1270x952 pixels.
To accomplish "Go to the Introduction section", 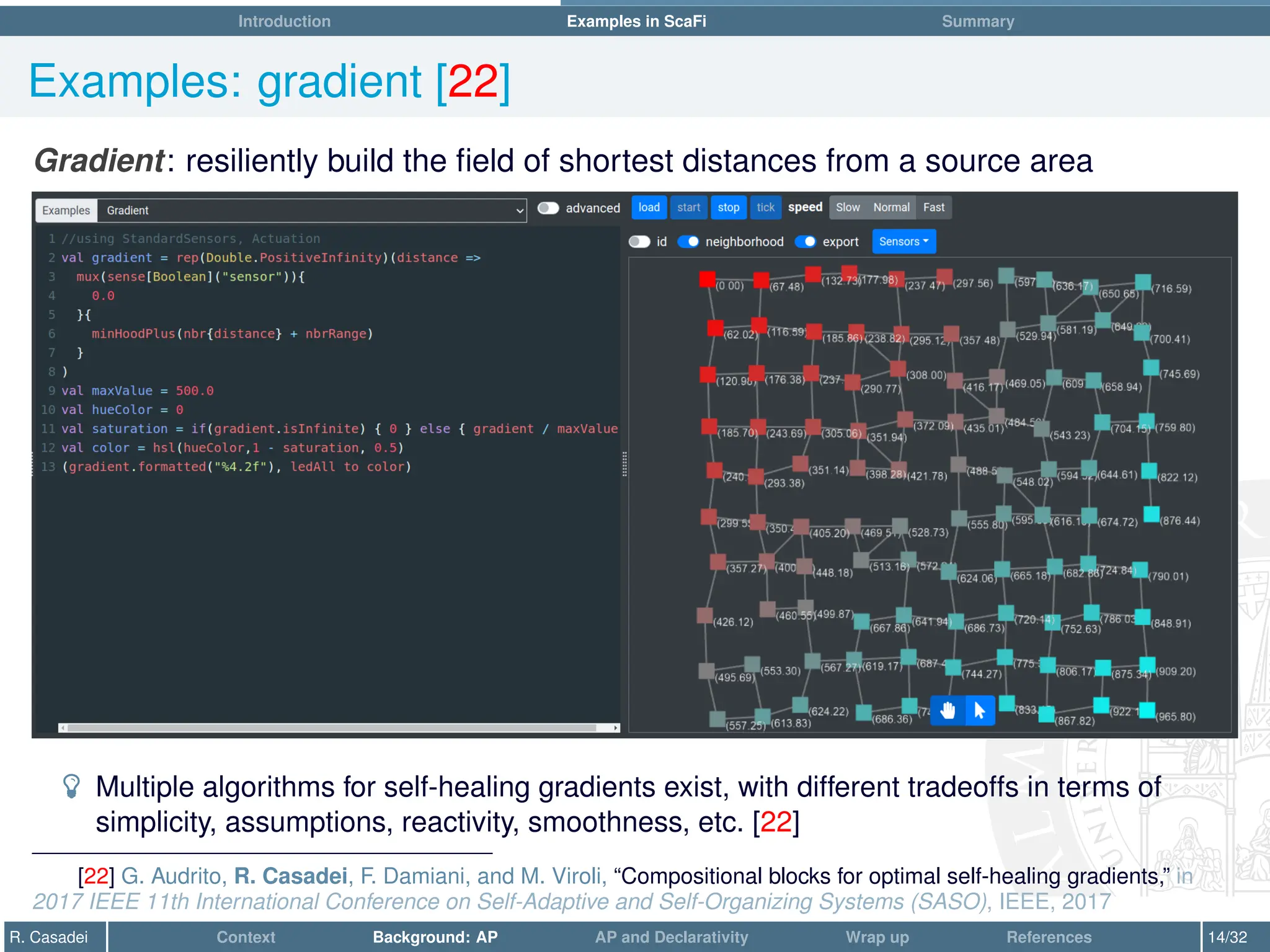I will pos(284,21).
